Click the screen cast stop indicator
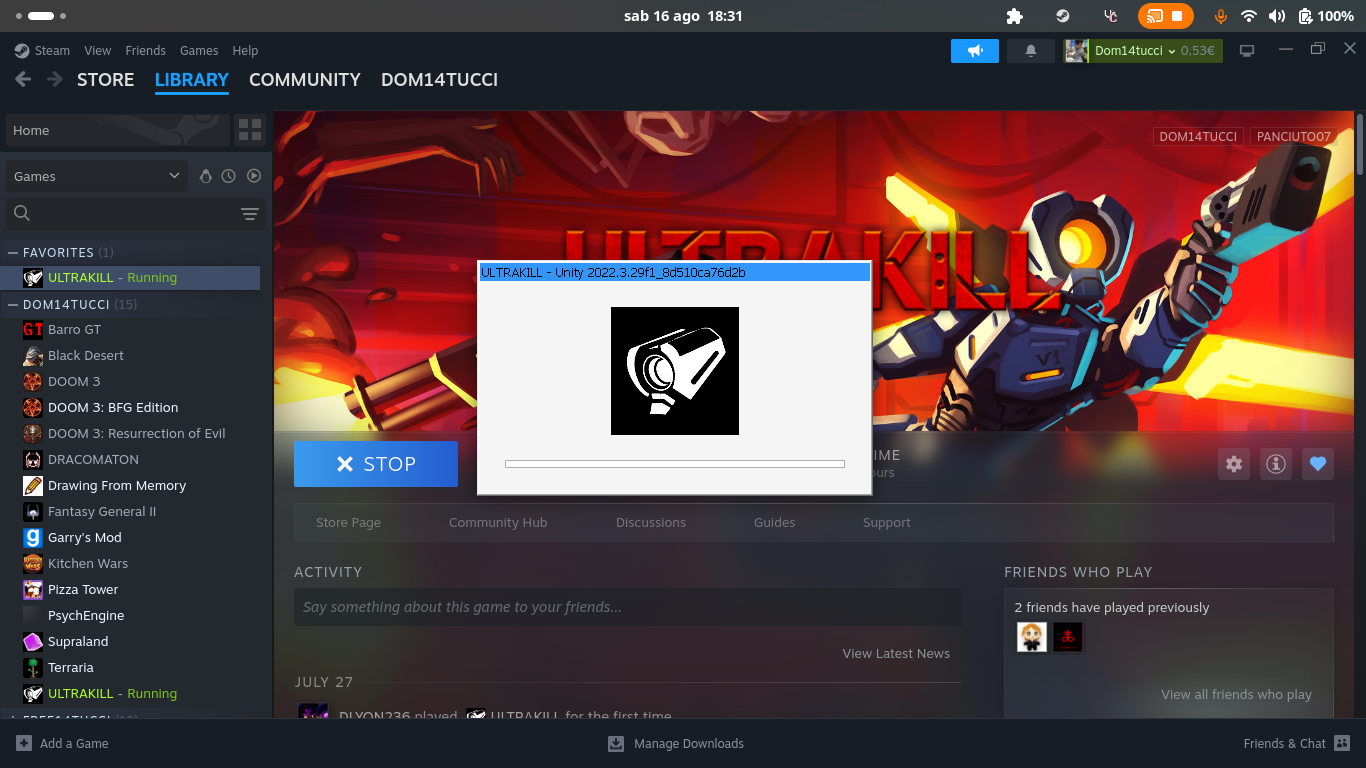 coord(1165,16)
